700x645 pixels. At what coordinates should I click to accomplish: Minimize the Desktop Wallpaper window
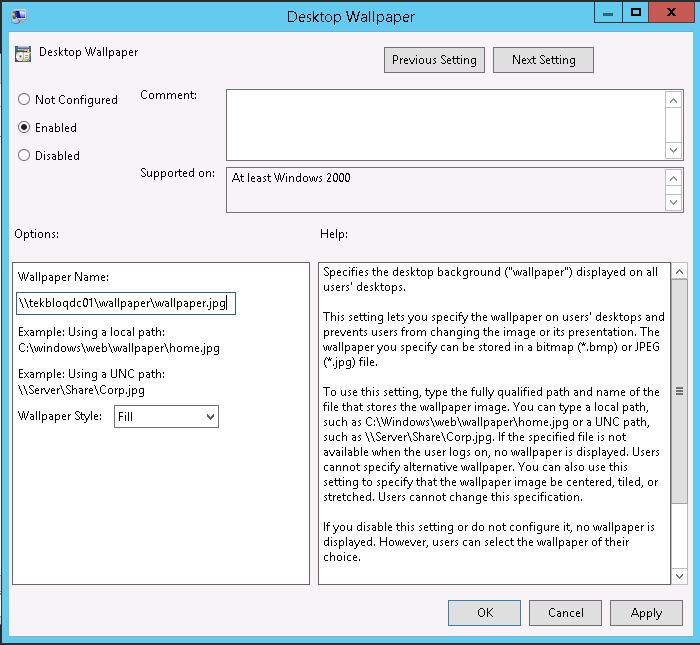coord(608,13)
